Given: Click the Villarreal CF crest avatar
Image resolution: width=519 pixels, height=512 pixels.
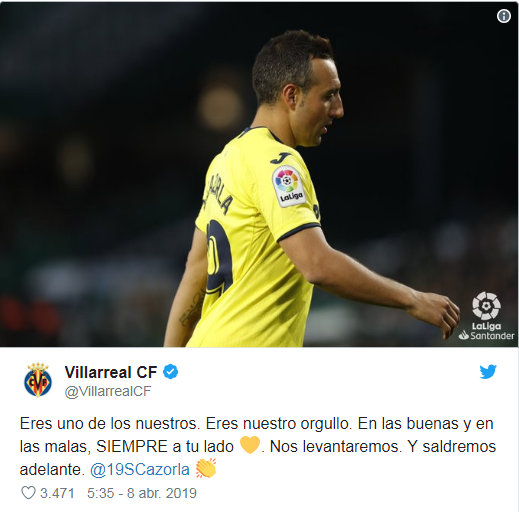Looking at the screenshot, I should point(38,380).
